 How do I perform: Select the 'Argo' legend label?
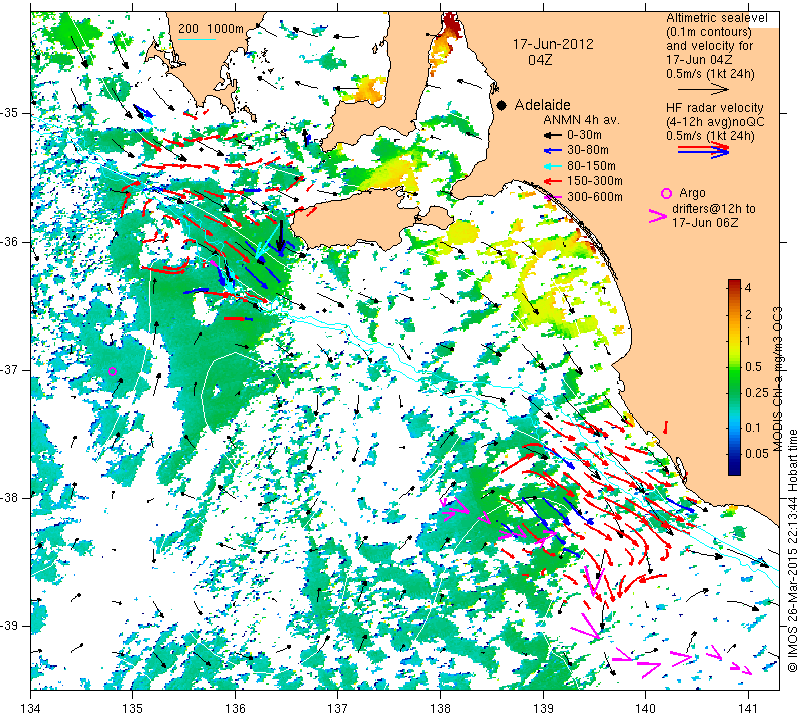pos(692,193)
